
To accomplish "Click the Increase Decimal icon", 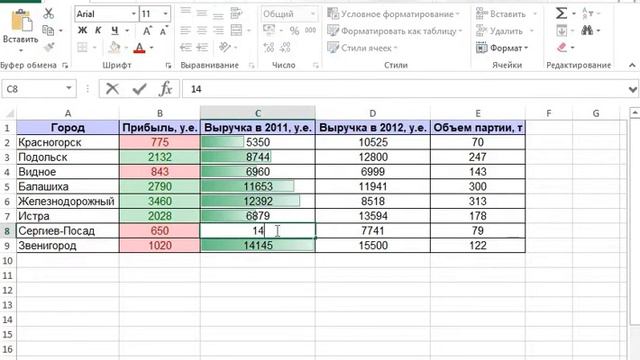I will point(269,48).
